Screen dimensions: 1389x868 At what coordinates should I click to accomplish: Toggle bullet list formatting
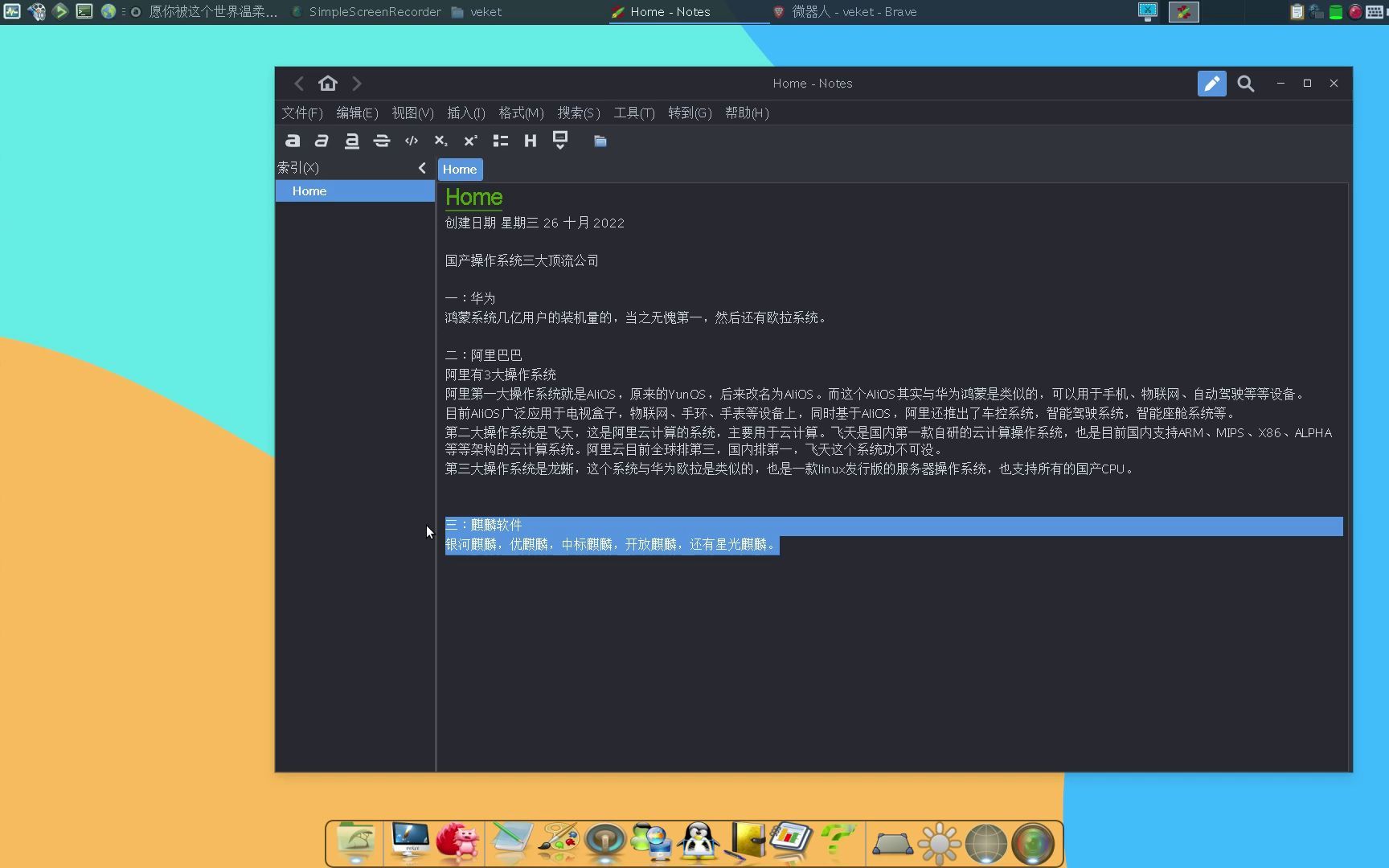501,141
